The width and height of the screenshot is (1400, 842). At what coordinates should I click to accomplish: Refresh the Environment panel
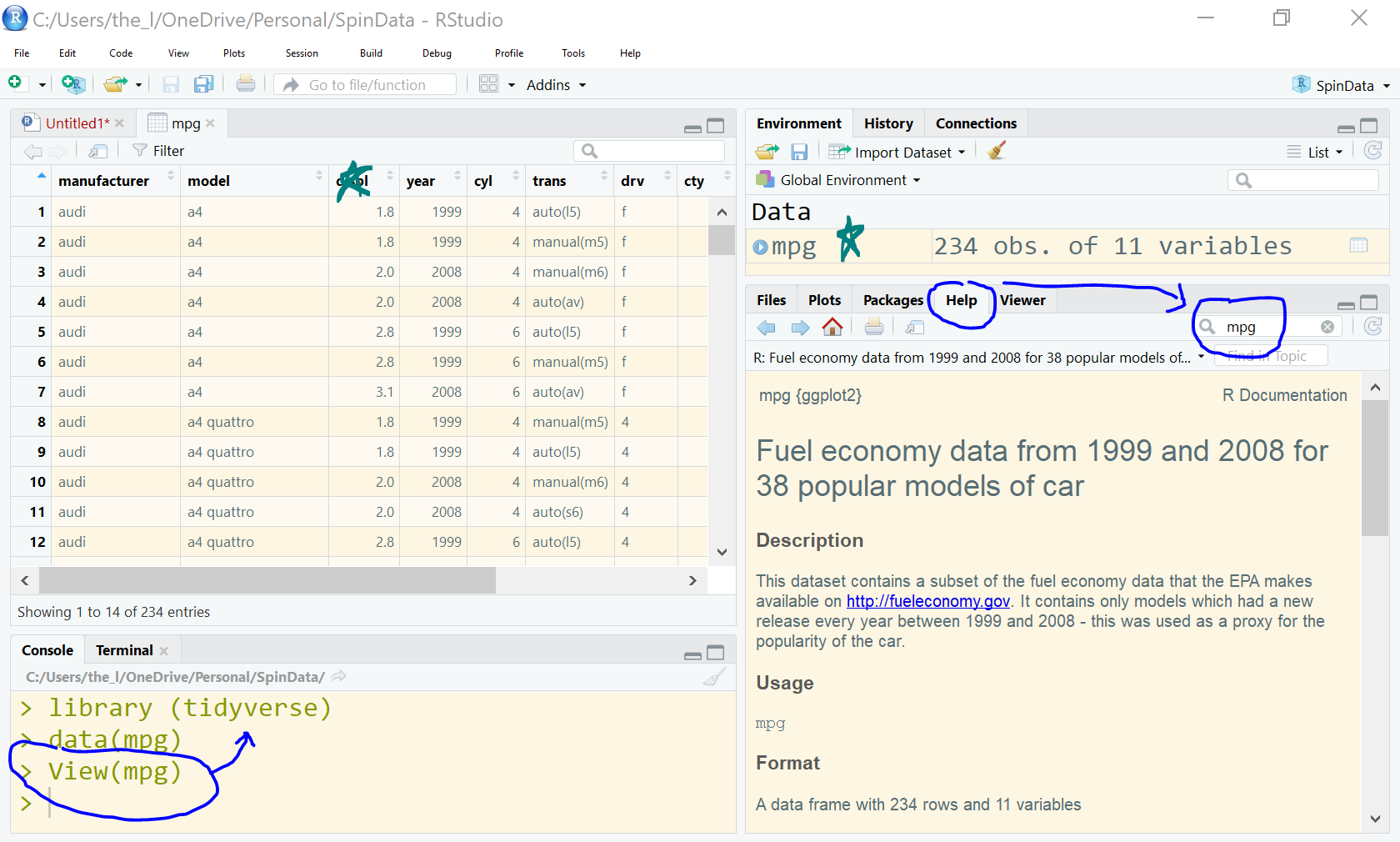[1372, 151]
